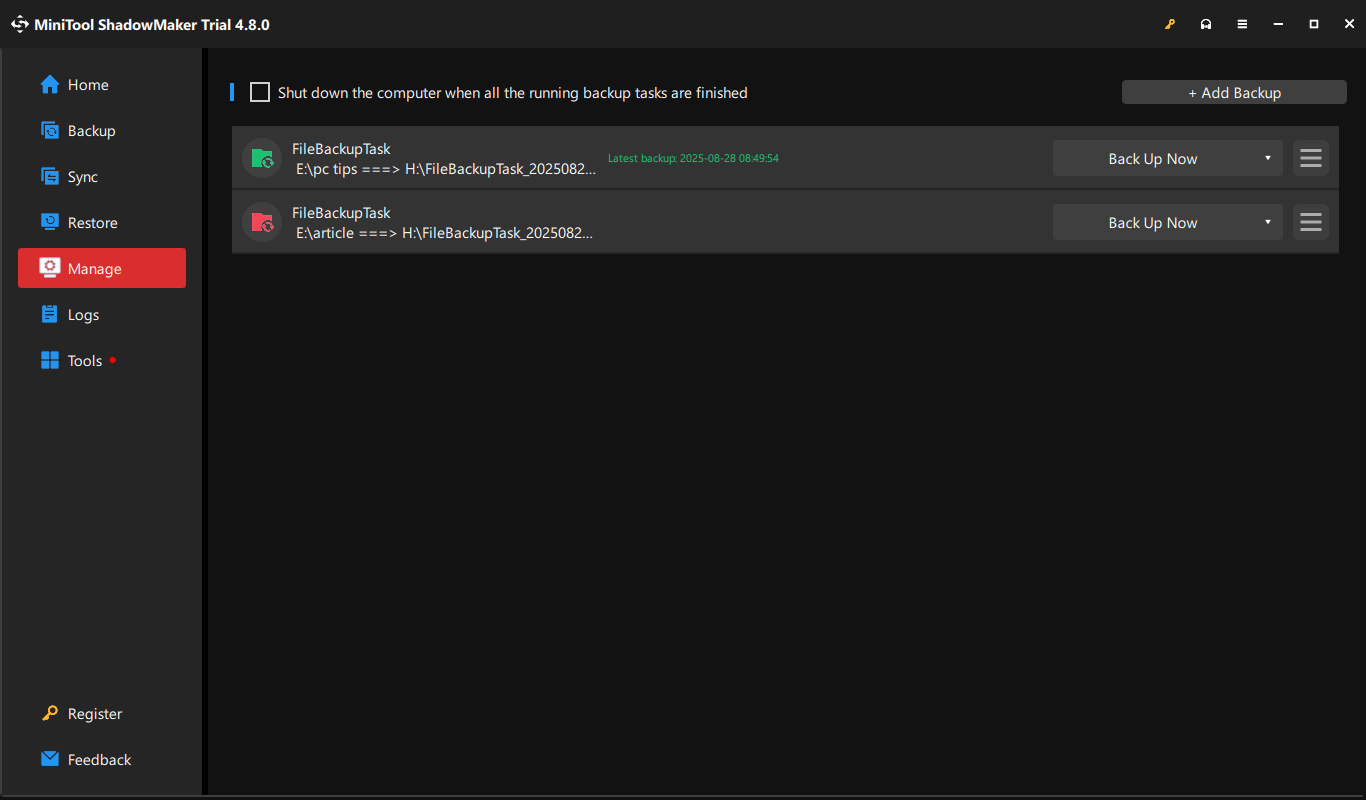Click the green folder icon of pc tips task
This screenshot has width=1366, height=800.
pos(262,158)
